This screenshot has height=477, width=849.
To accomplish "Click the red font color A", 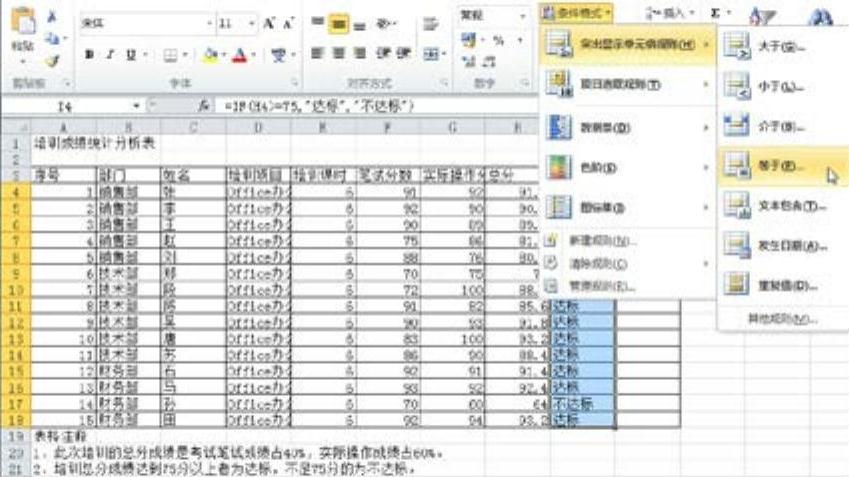I will (239, 55).
